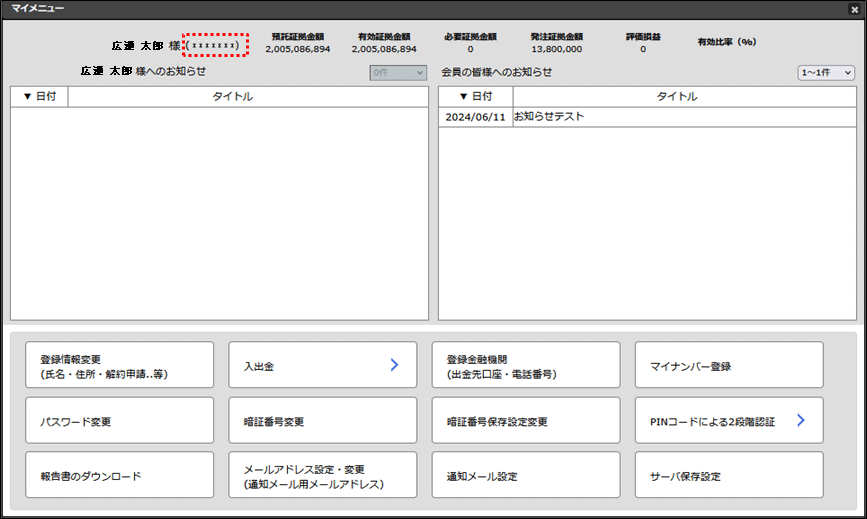This screenshot has width=867, height=519.
Task: Open 報告書のダウンロード
Action: [x=120, y=476]
